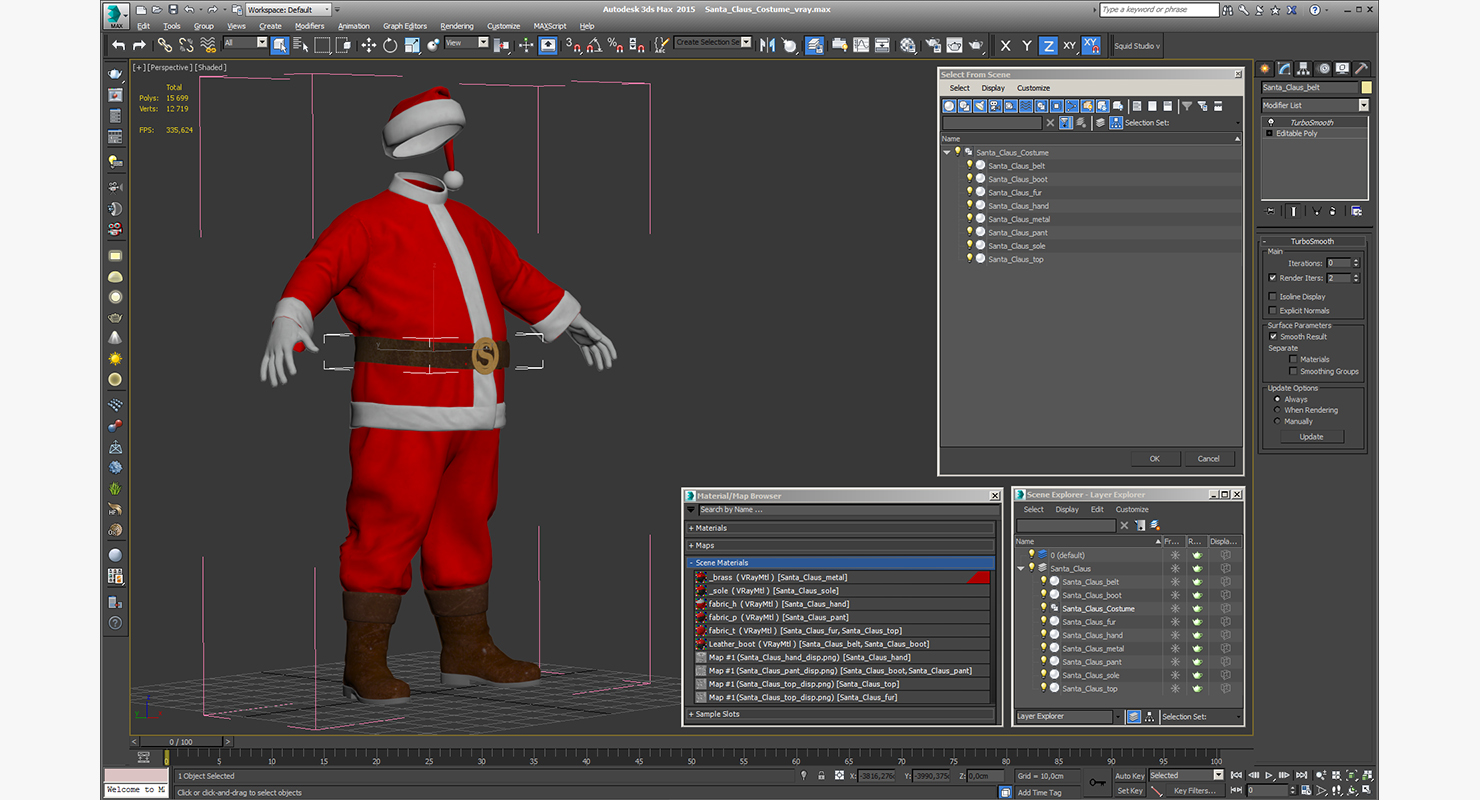
Task: Open the Modifiers menu
Action: coord(309,26)
